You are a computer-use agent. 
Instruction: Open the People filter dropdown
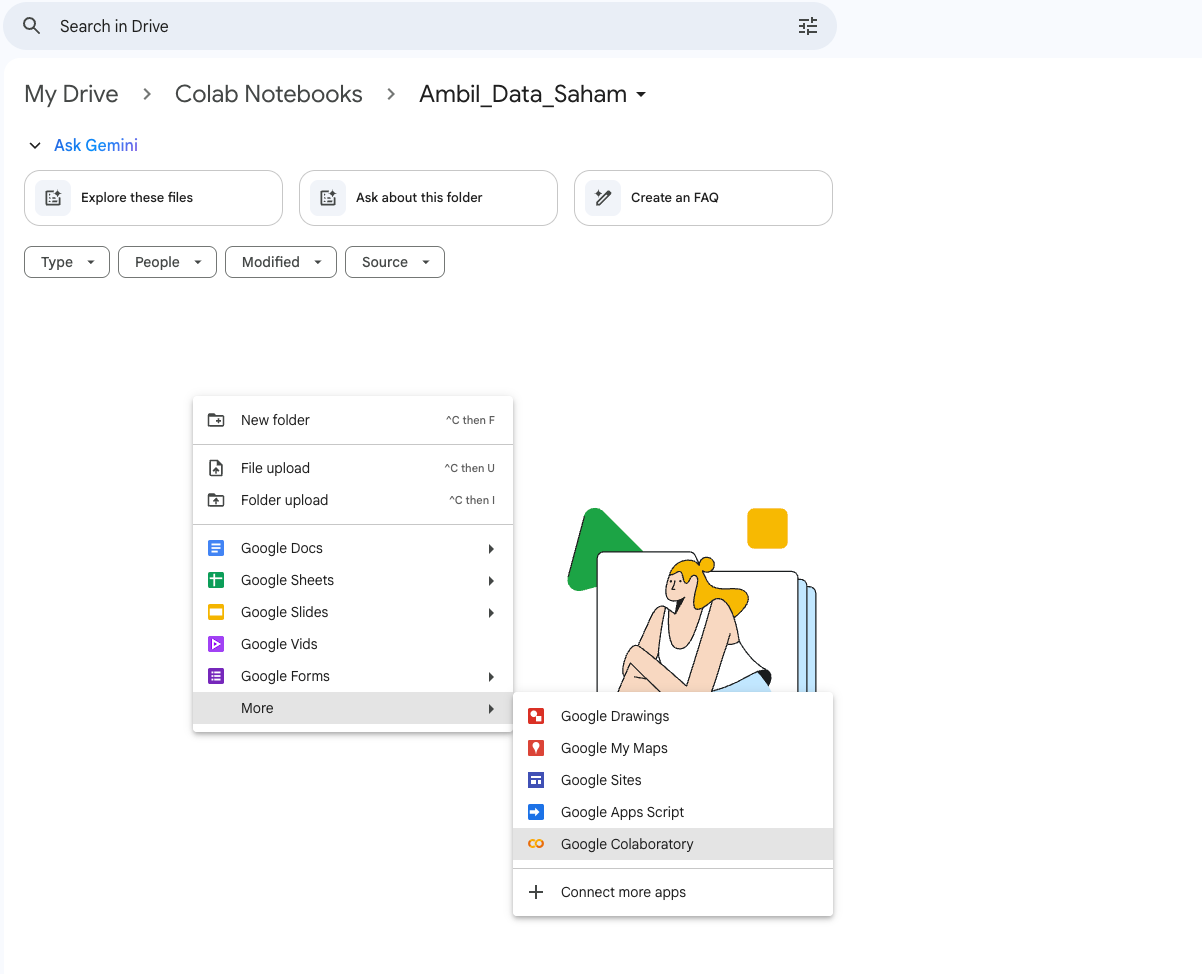(167, 262)
